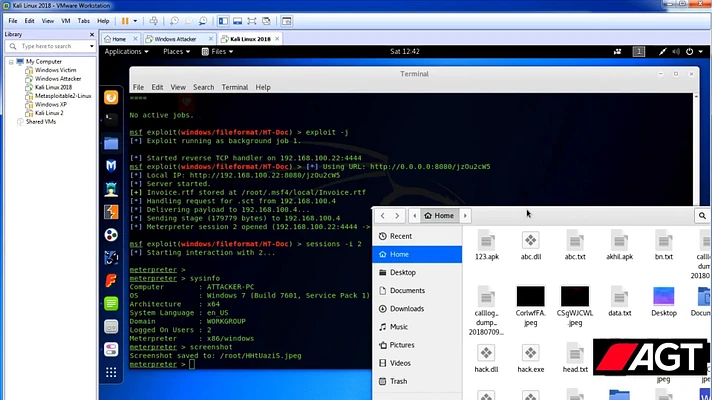Select the Desktop folder icon in Files
This screenshot has width=712, height=400.
663,301
